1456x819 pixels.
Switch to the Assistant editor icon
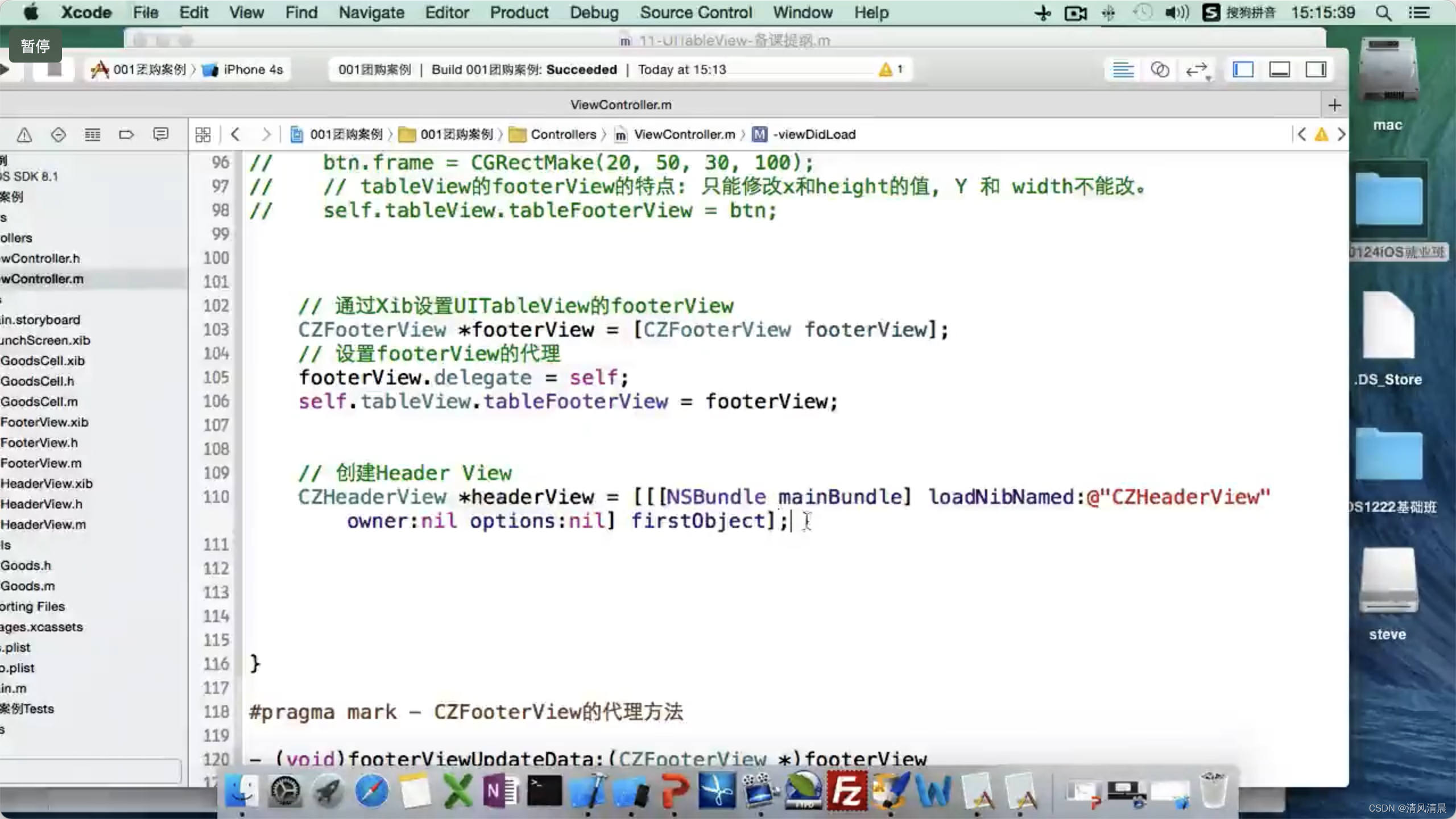point(1160,70)
